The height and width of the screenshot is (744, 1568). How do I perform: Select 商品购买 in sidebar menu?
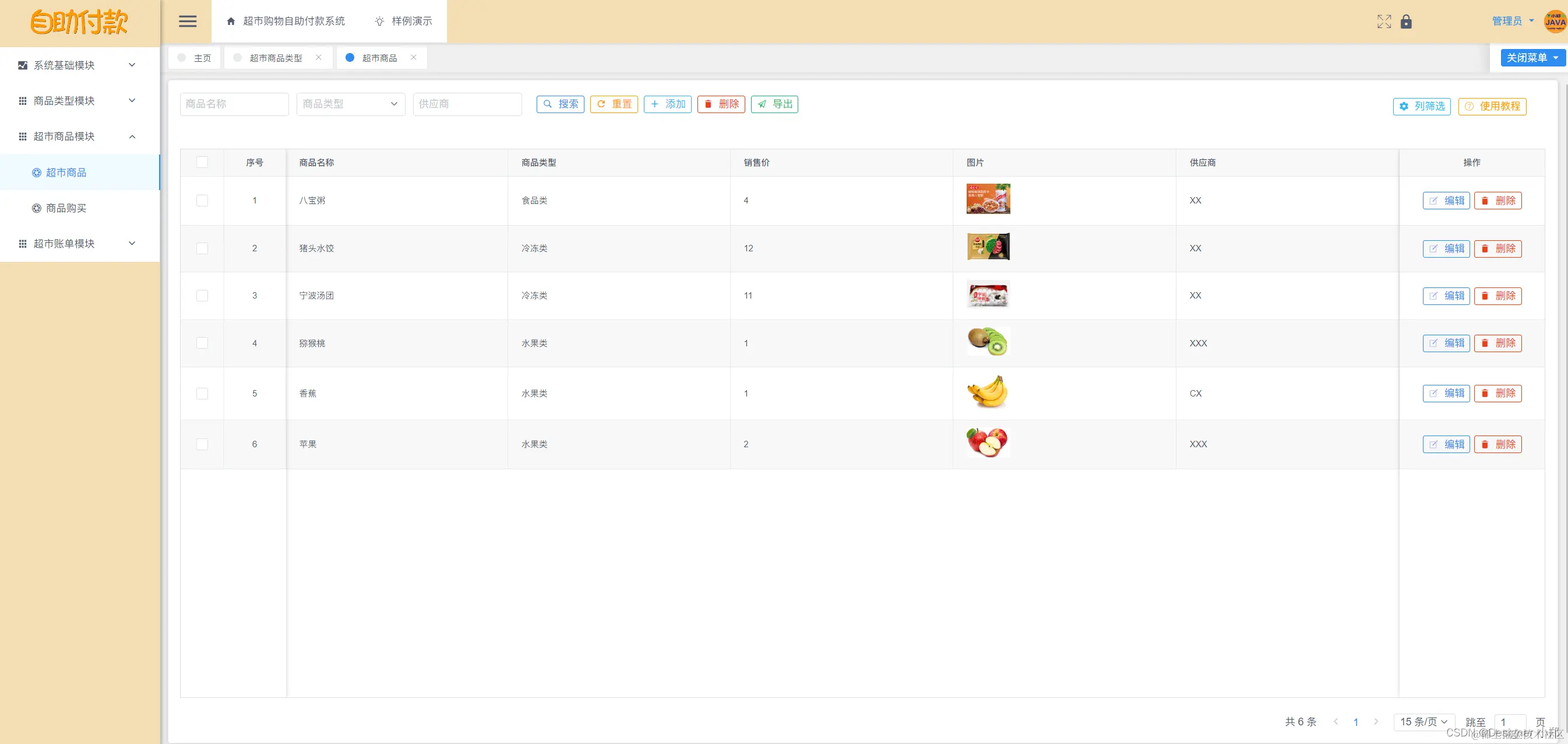(x=66, y=208)
